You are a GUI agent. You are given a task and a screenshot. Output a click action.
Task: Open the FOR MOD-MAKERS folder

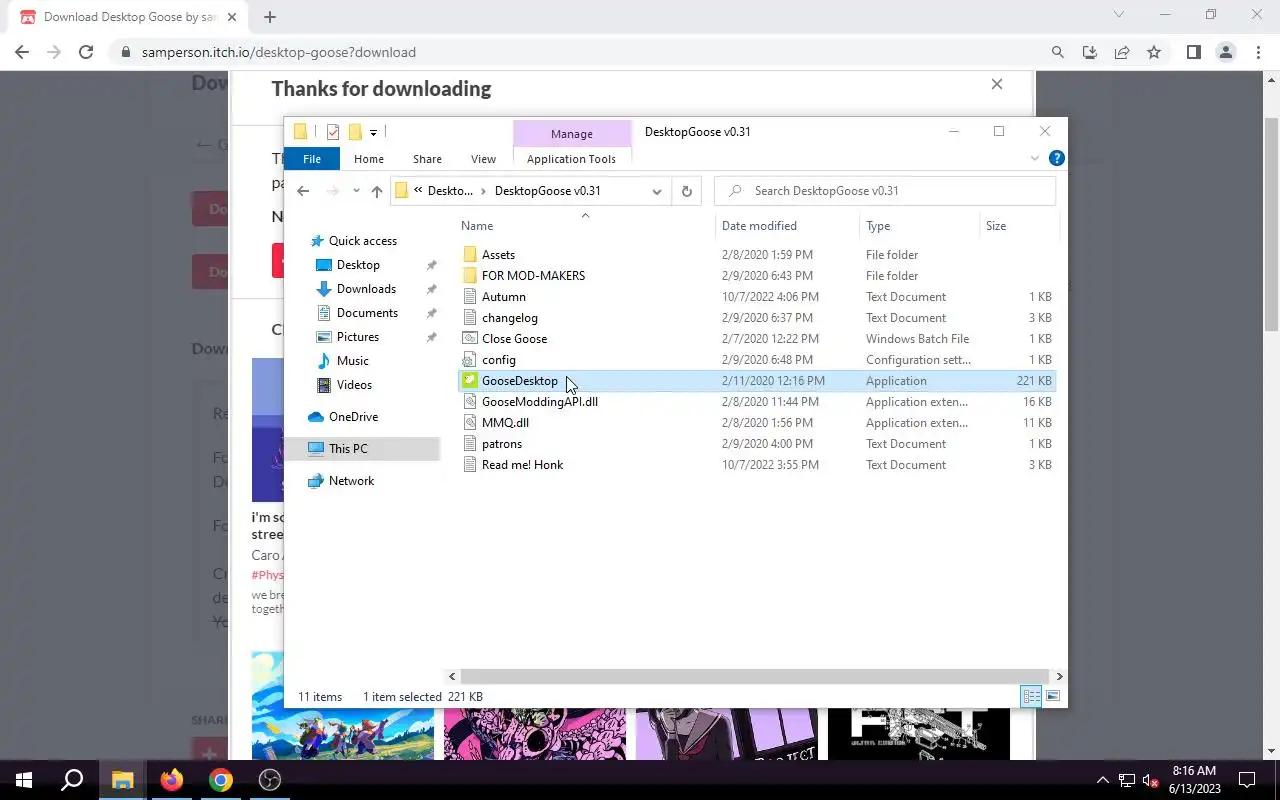[x=533, y=276]
